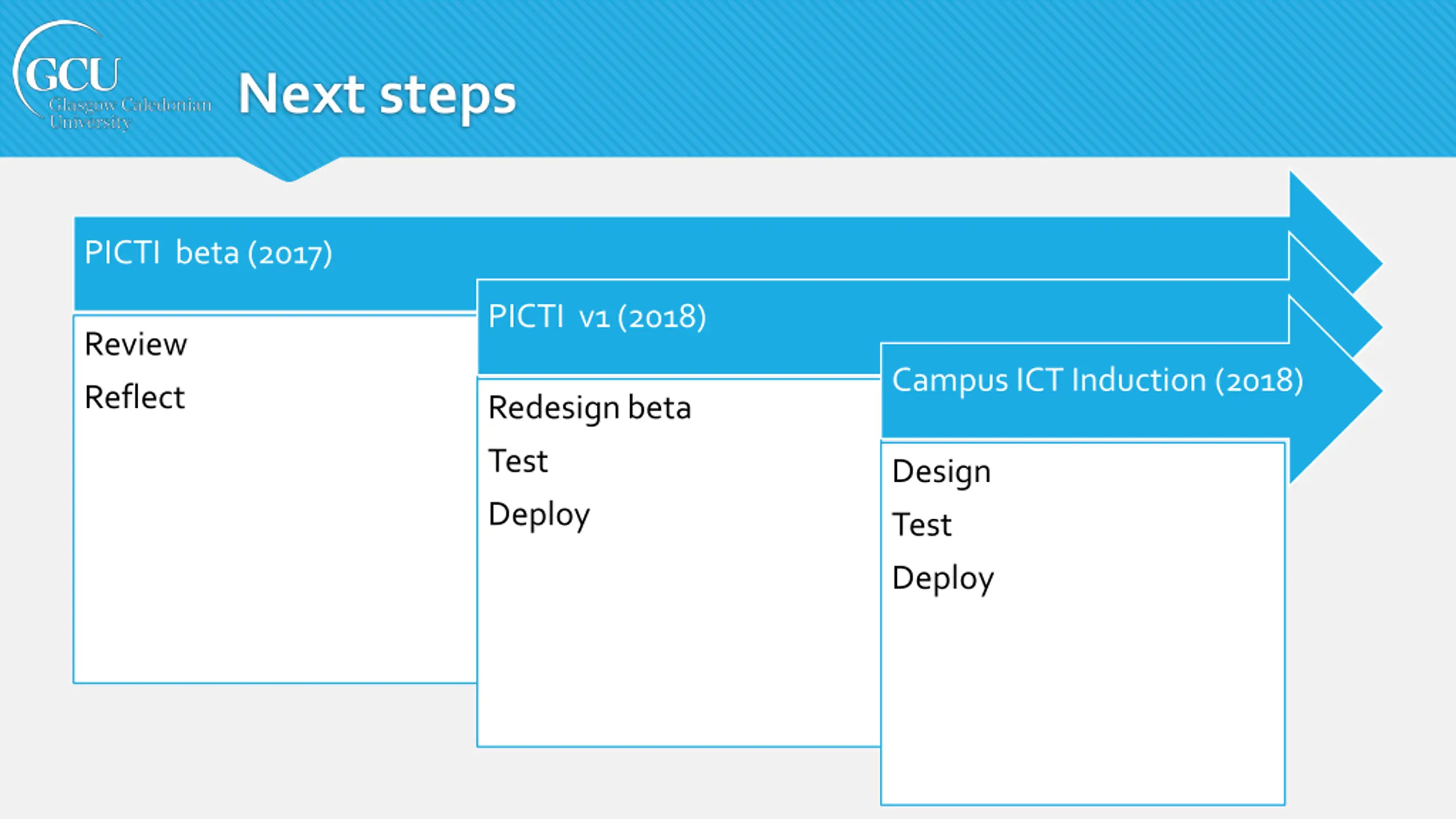The height and width of the screenshot is (819, 1456).
Task: Select 'Campus ICT Induction (2018)' arrow header
Action: [1097, 380]
